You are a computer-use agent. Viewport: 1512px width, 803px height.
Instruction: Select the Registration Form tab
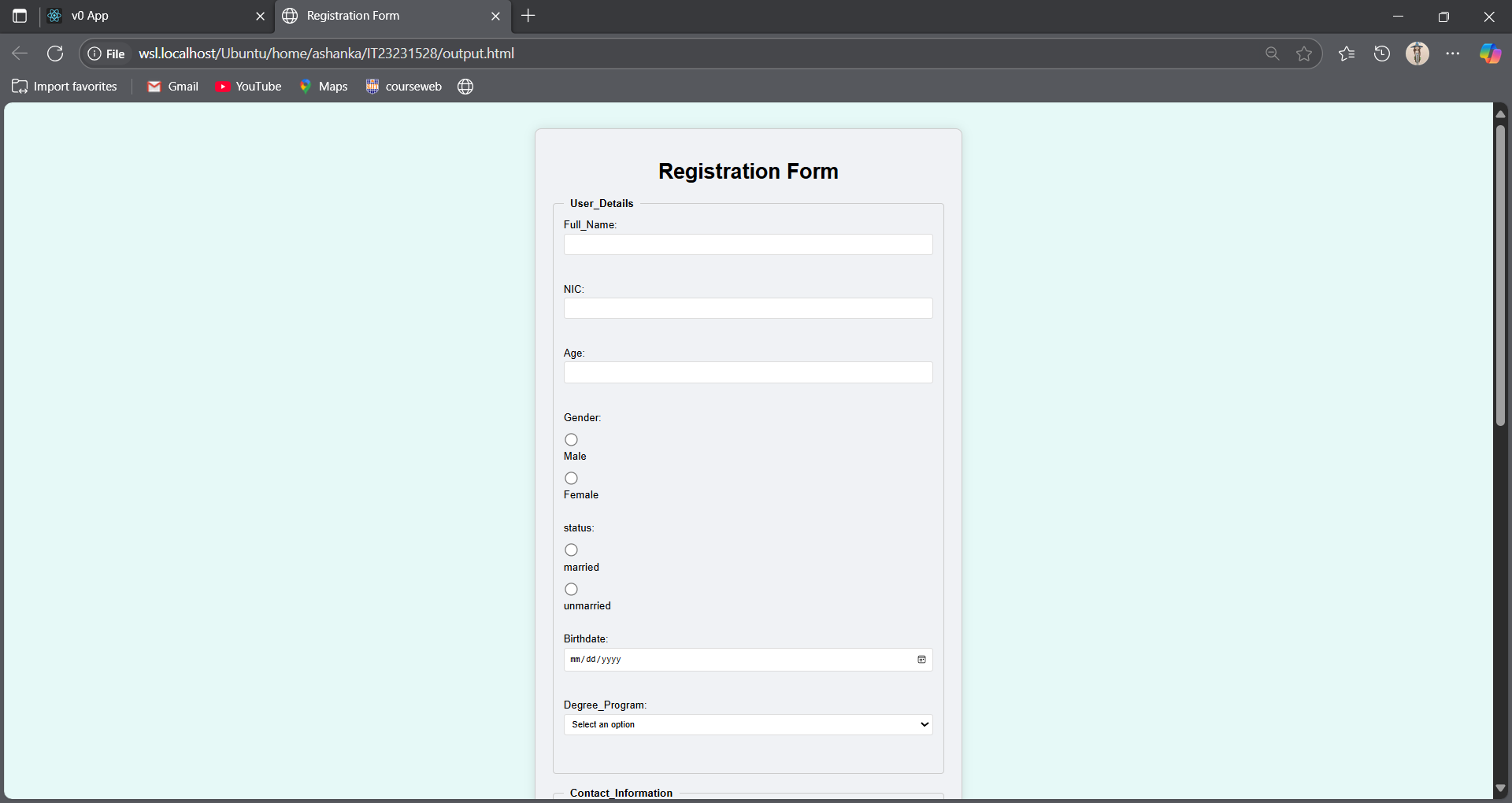pyautogui.click(x=392, y=16)
